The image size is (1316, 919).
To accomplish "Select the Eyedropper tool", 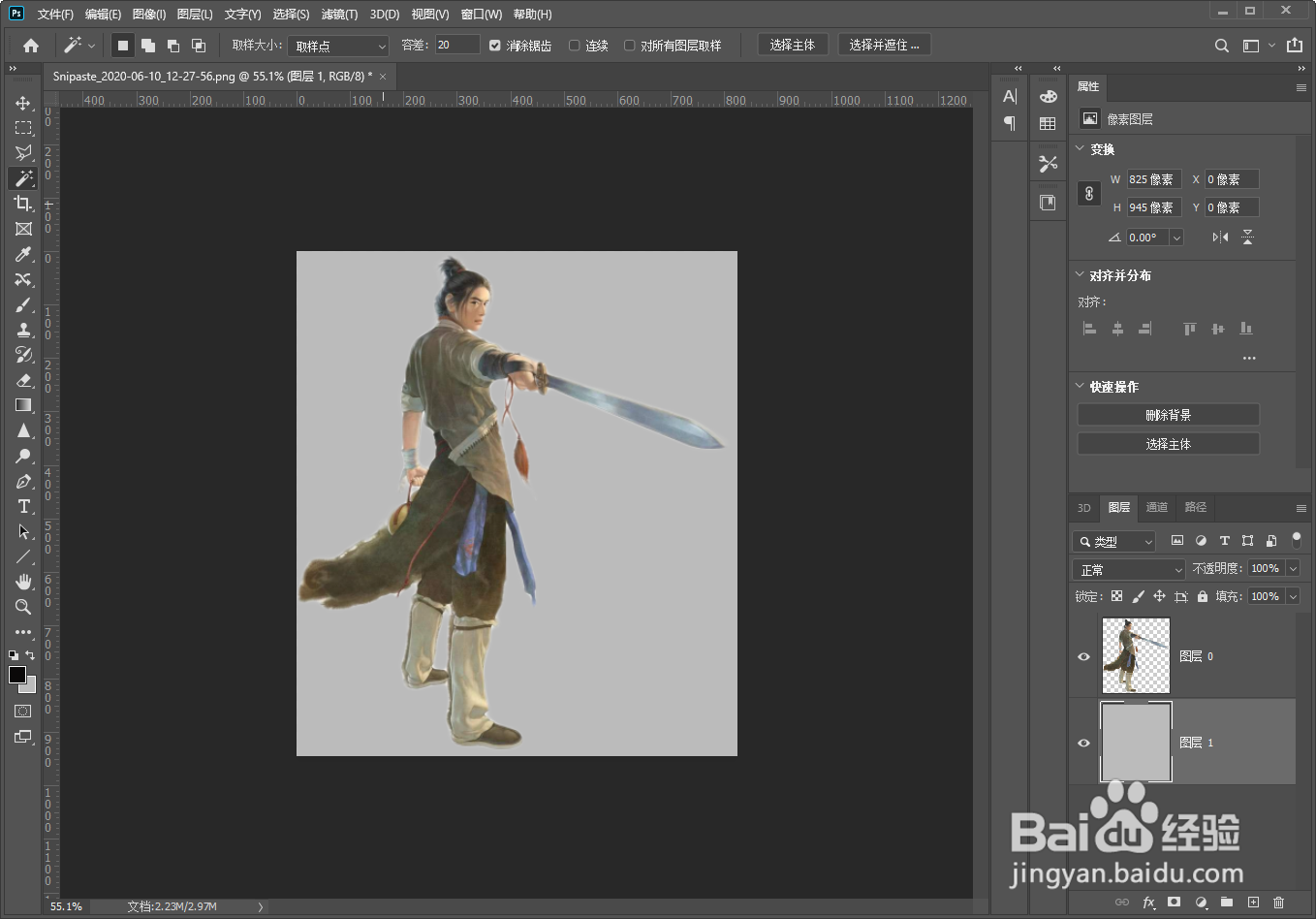I will click(x=23, y=254).
